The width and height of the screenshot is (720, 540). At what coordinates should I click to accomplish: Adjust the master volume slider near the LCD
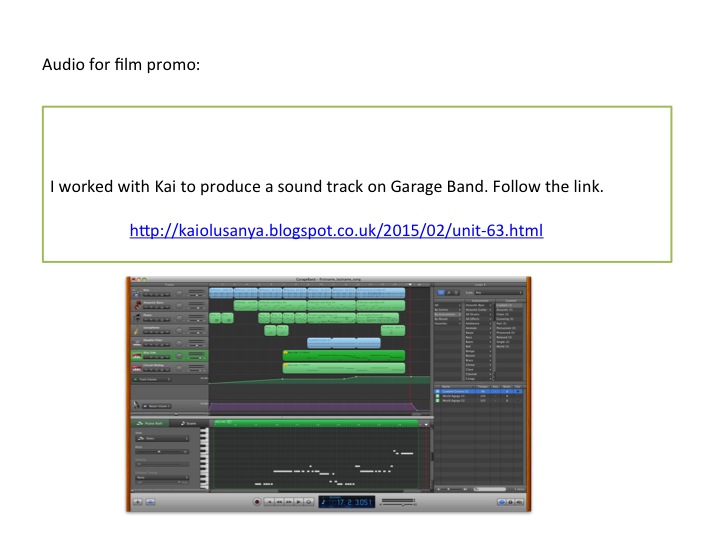tap(399, 505)
